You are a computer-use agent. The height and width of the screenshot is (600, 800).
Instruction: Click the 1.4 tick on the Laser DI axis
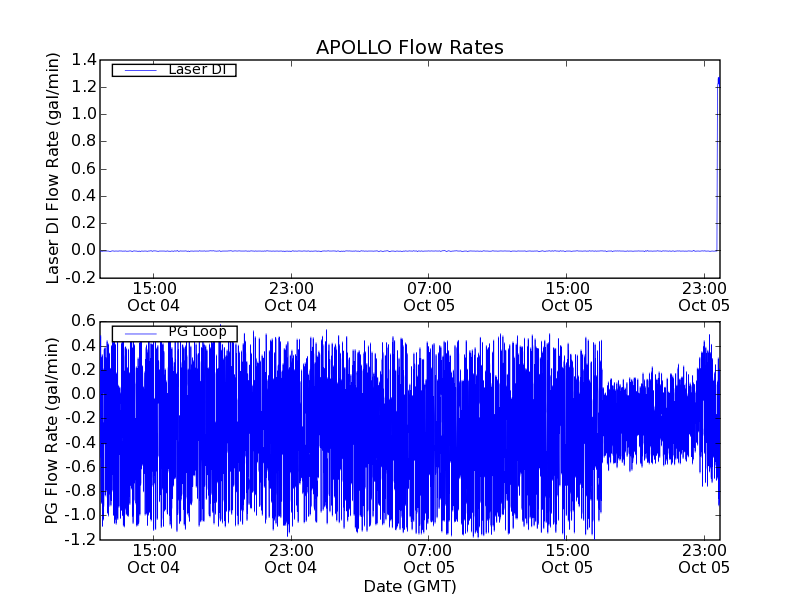[x=83, y=60]
